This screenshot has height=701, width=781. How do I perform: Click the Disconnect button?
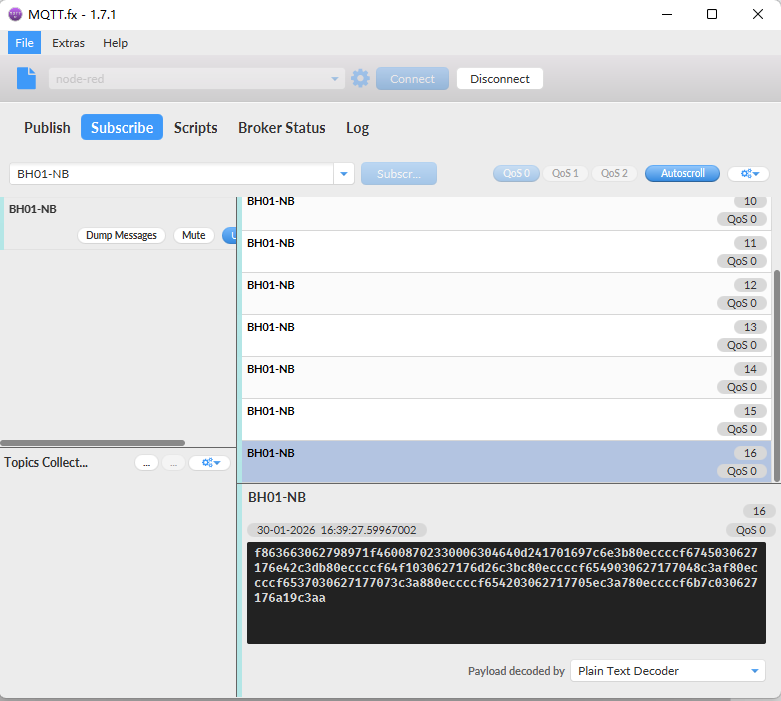click(x=500, y=79)
